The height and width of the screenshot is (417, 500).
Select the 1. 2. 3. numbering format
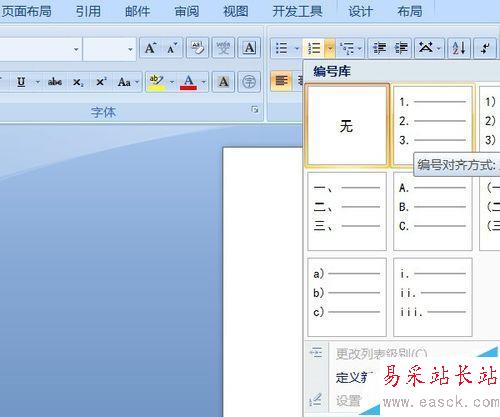(x=433, y=125)
